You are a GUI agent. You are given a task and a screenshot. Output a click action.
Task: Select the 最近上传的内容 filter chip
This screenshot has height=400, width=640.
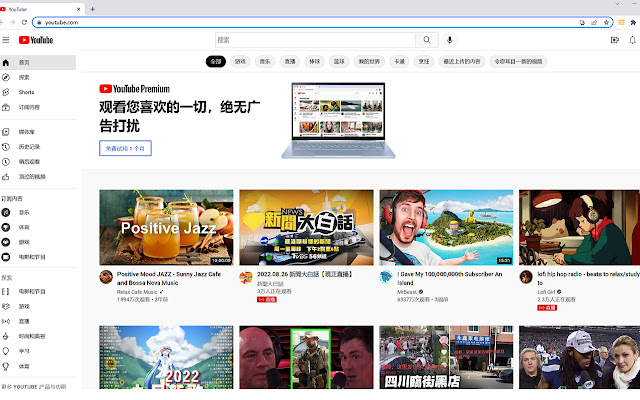pyautogui.click(x=462, y=62)
